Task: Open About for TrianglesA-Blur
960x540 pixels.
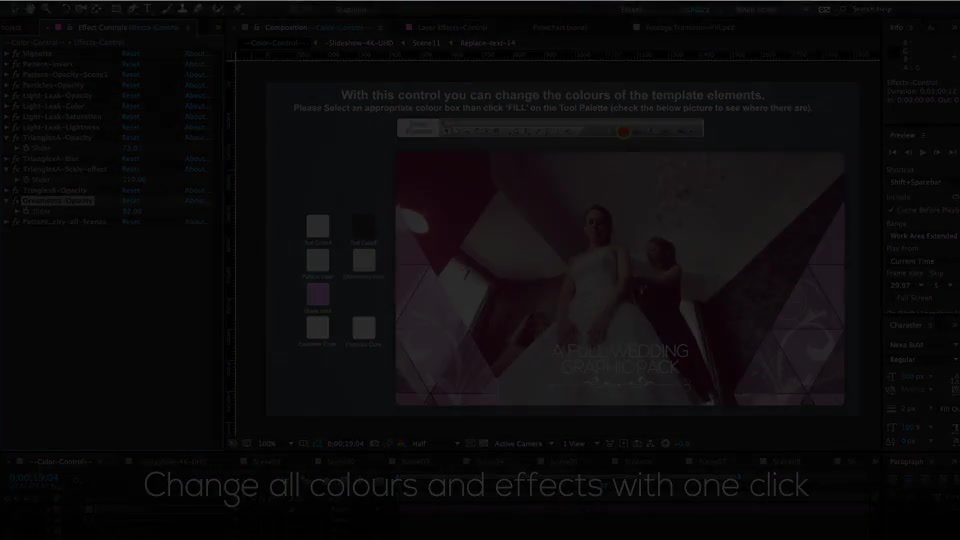Action: point(196,159)
